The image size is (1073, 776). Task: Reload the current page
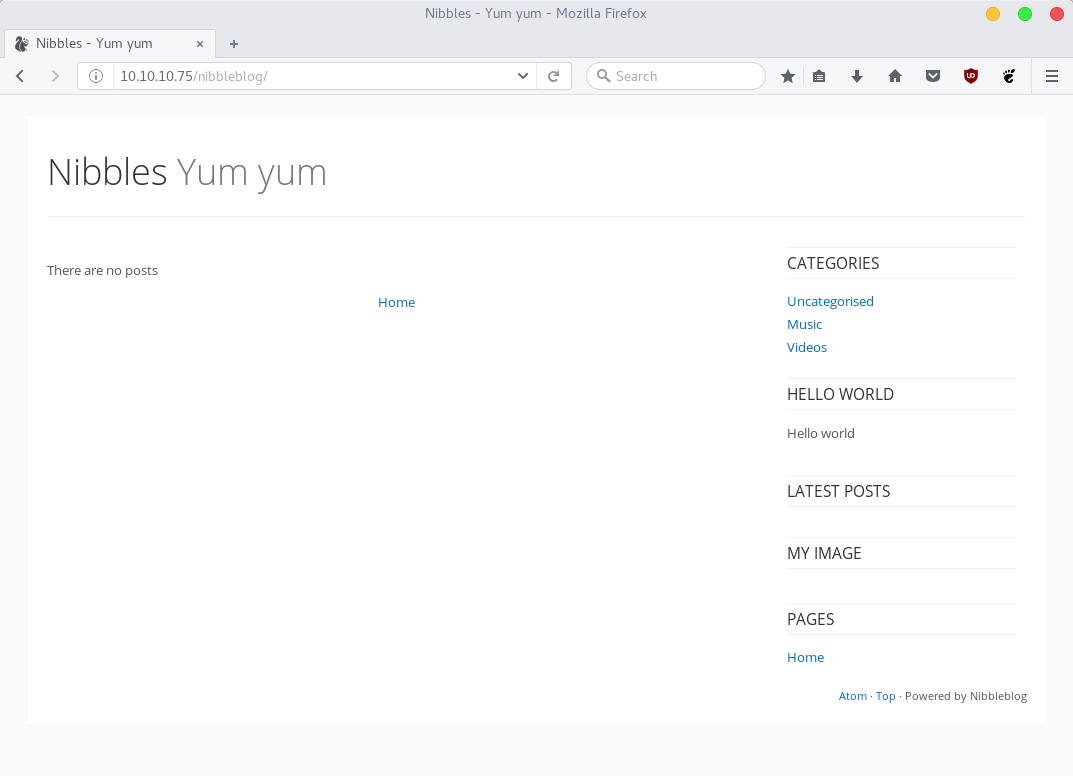pos(554,76)
